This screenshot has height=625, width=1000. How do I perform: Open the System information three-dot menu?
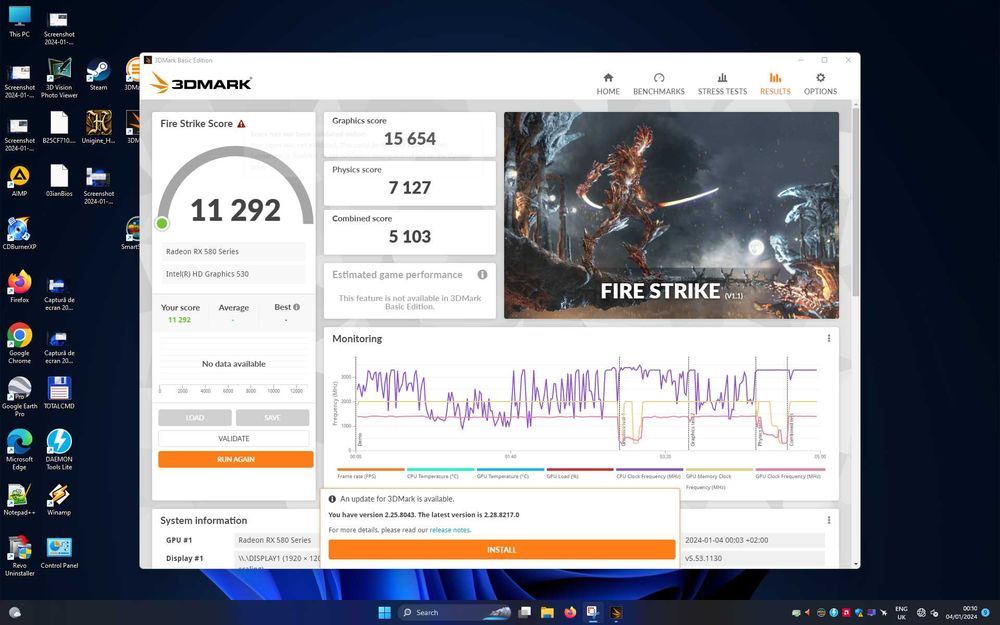828,520
